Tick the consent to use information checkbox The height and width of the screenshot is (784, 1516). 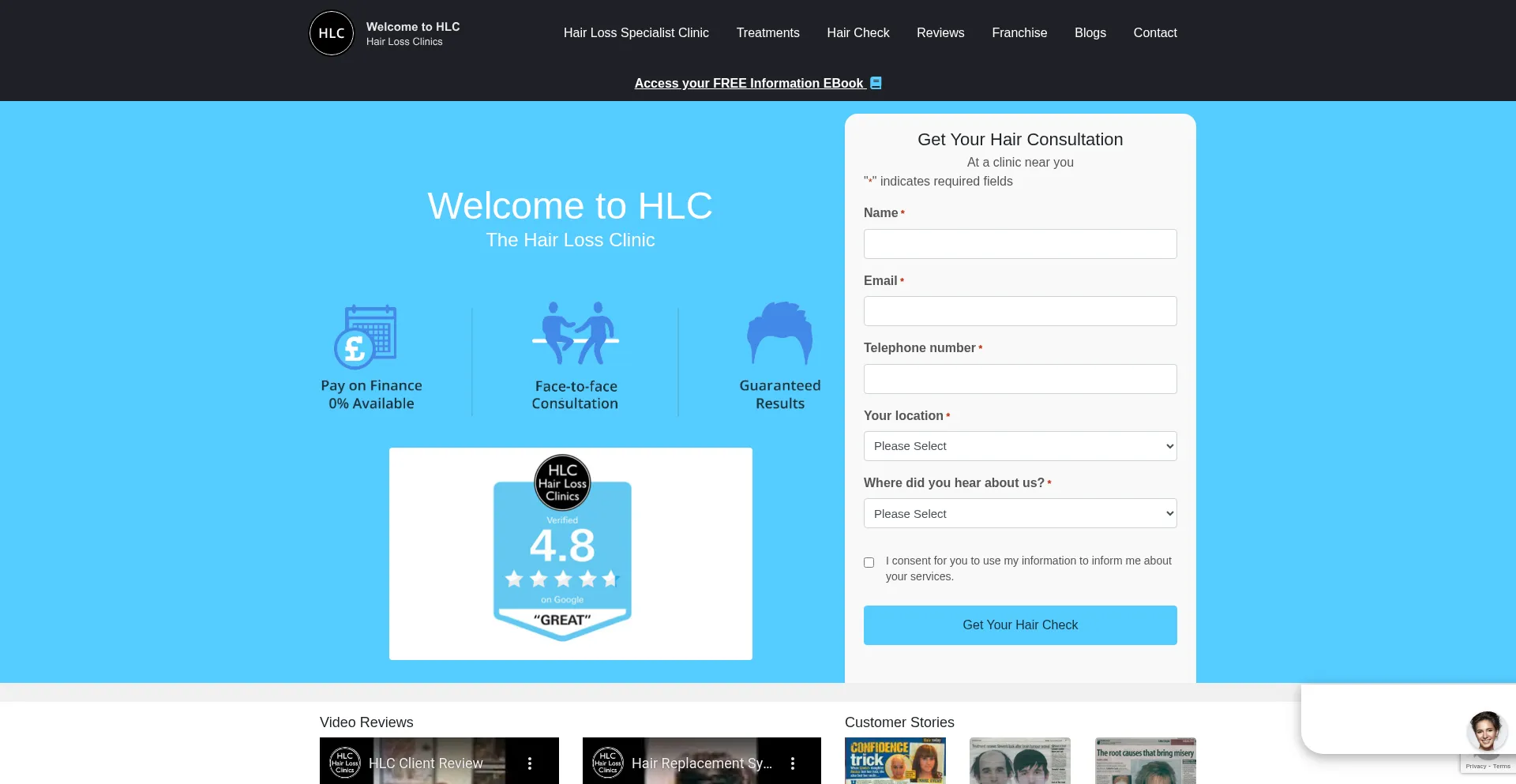click(x=869, y=563)
